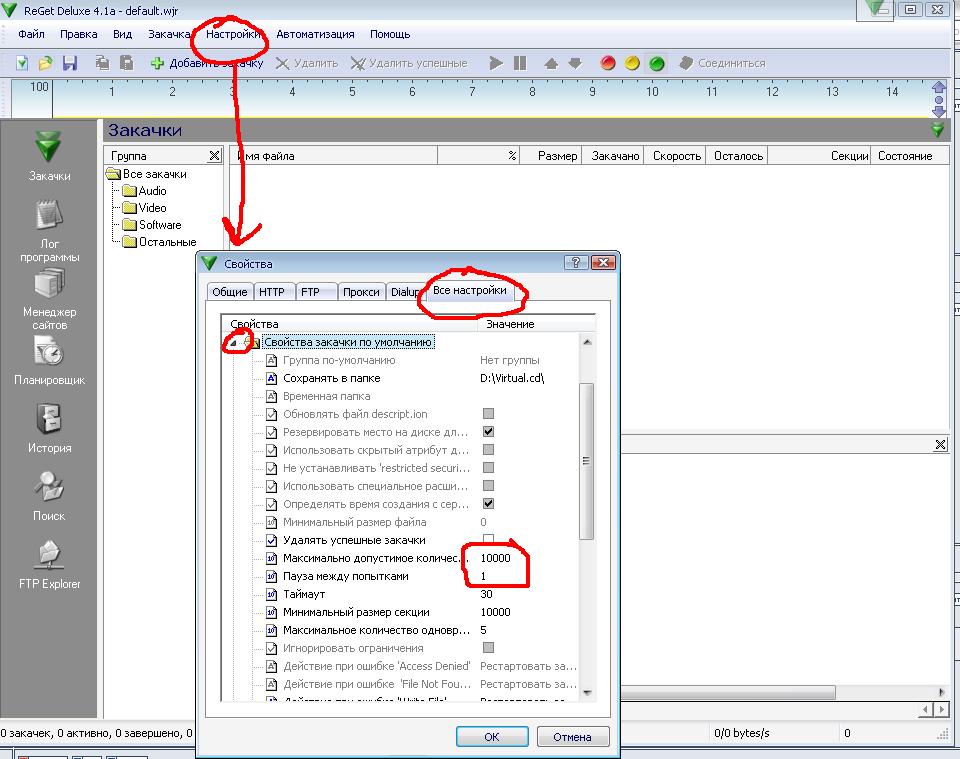This screenshot has width=960, height=759.
Task: Click the Поиск search sidebar icon
Action: pyautogui.click(x=49, y=488)
